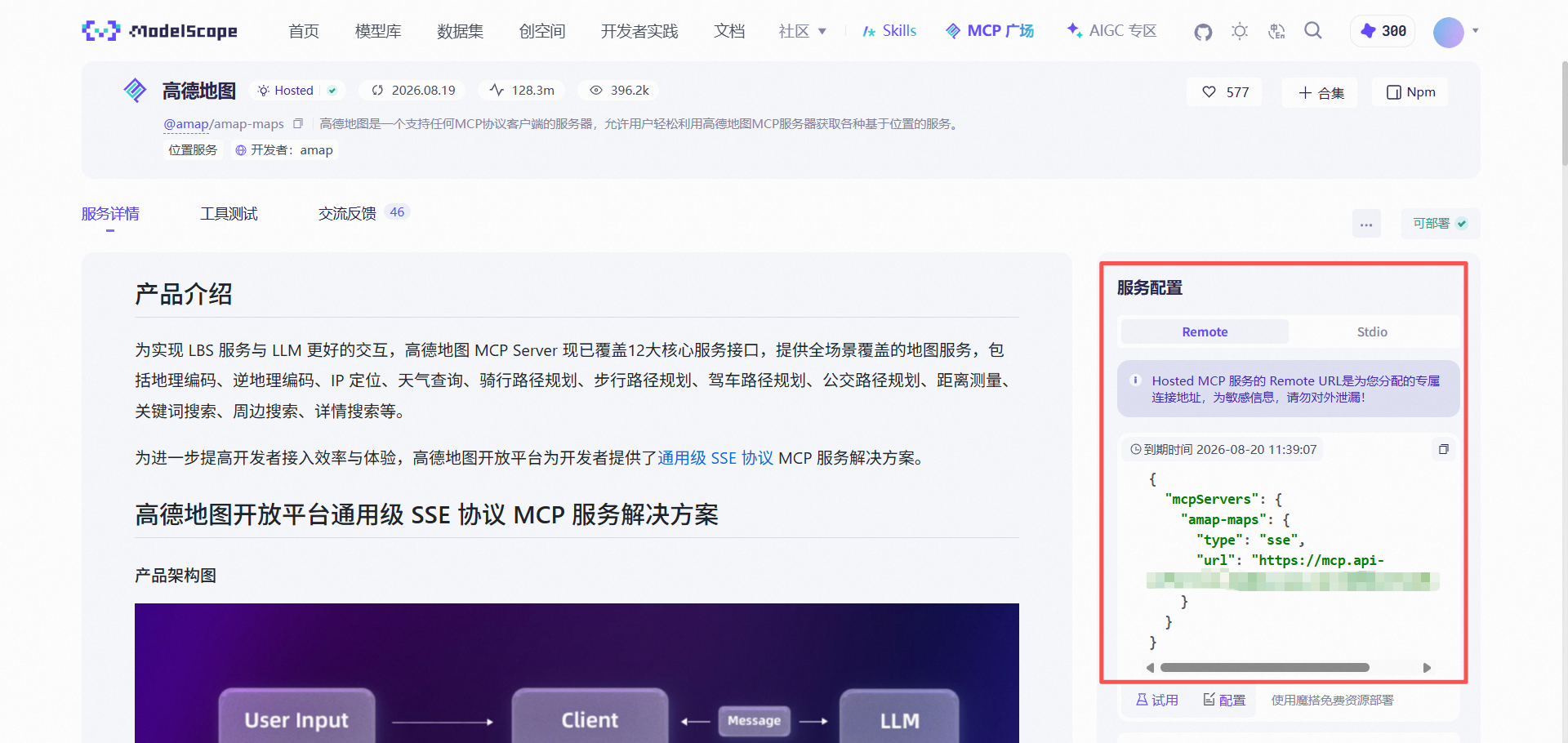Open 通用级 SSE 协议 link
1568x743 pixels.
coord(715,458)
